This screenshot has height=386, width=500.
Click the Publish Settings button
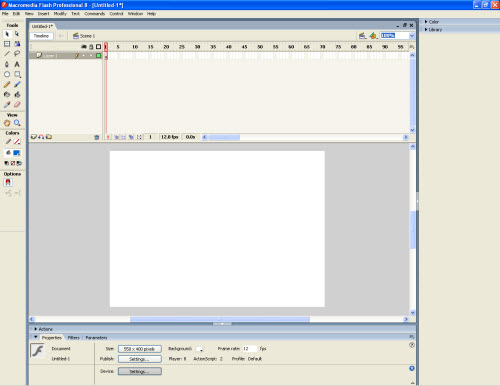coord(140,359)
